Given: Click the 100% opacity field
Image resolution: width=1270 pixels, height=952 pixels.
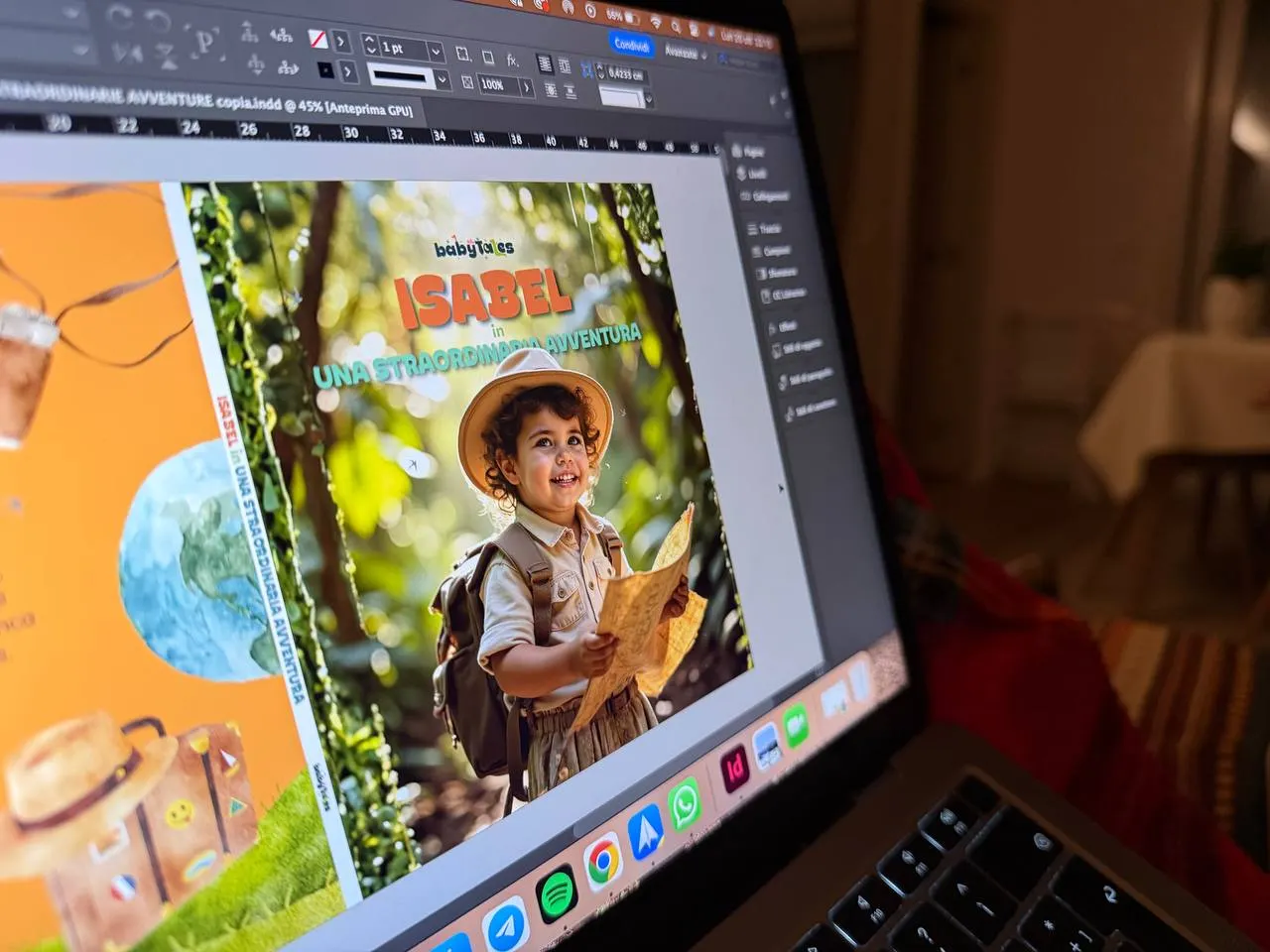Looking at the screenshot, I should pyautogui.click(x=498, y=85).
